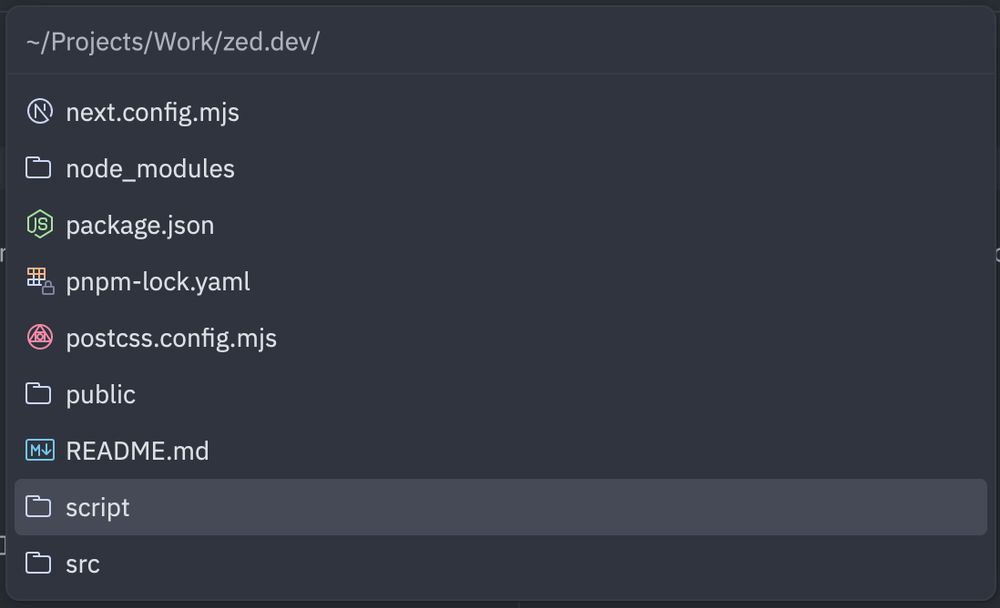
Task: Click the PostCSS icon beside postcss.config.mjs
Action: pyautogui.click(x=40, y=337)
